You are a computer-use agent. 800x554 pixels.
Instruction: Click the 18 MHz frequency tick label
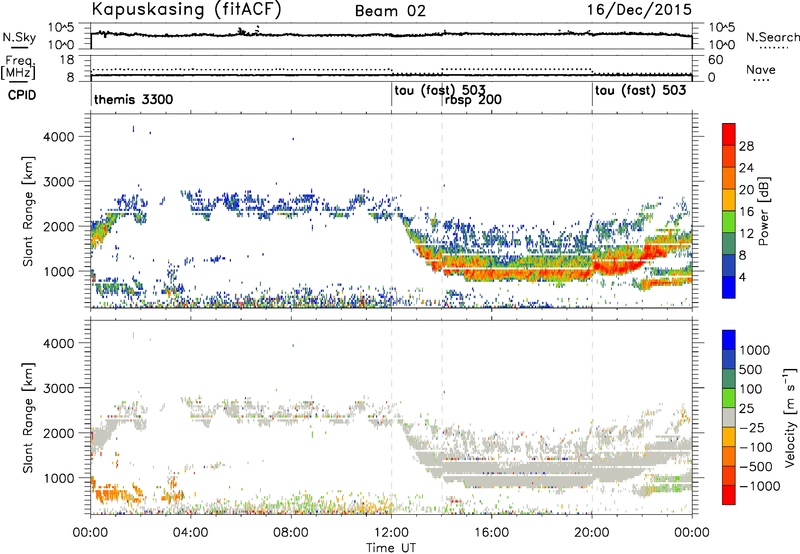point(67,60)
